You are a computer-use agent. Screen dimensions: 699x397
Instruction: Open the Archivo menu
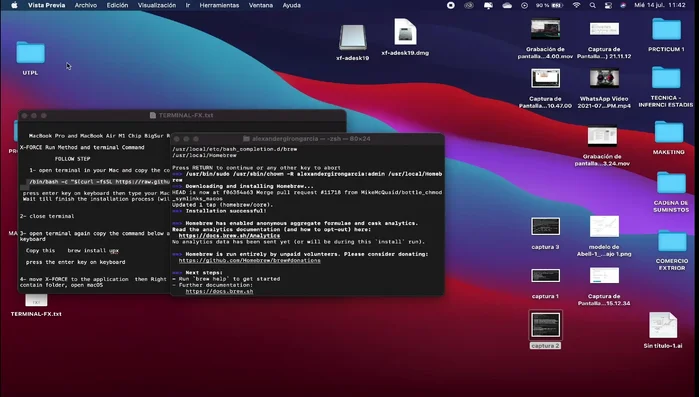pos(86,5)
